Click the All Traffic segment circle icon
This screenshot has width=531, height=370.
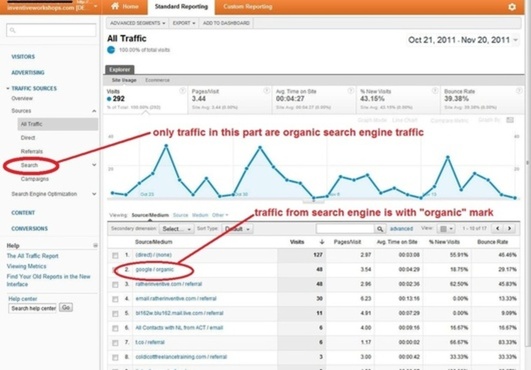click(111, 50)
